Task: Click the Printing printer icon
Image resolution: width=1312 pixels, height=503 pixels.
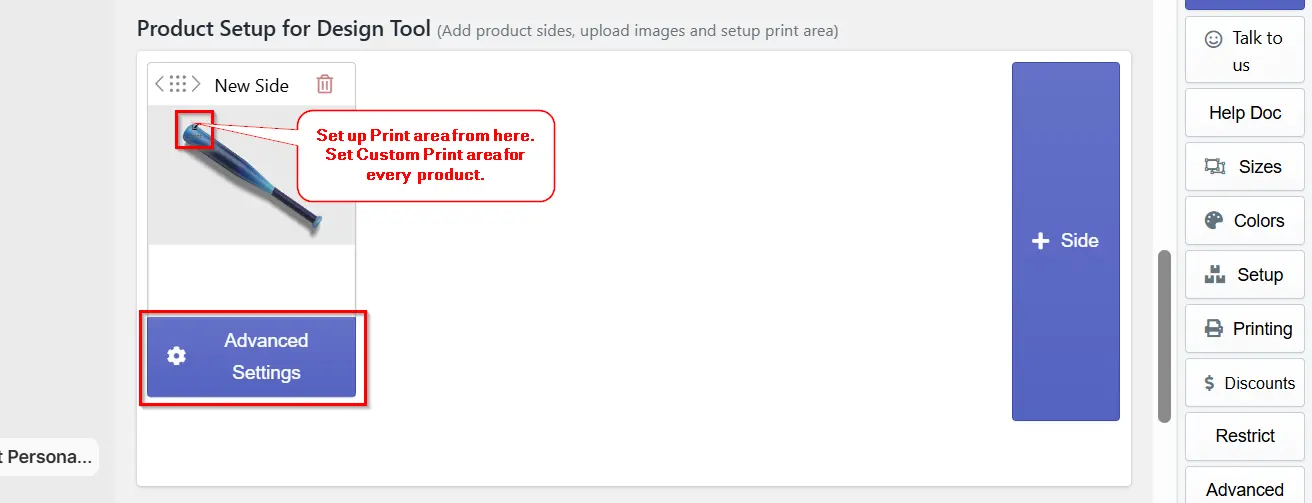Action: pyautogui.click(x=1213, y=329)
